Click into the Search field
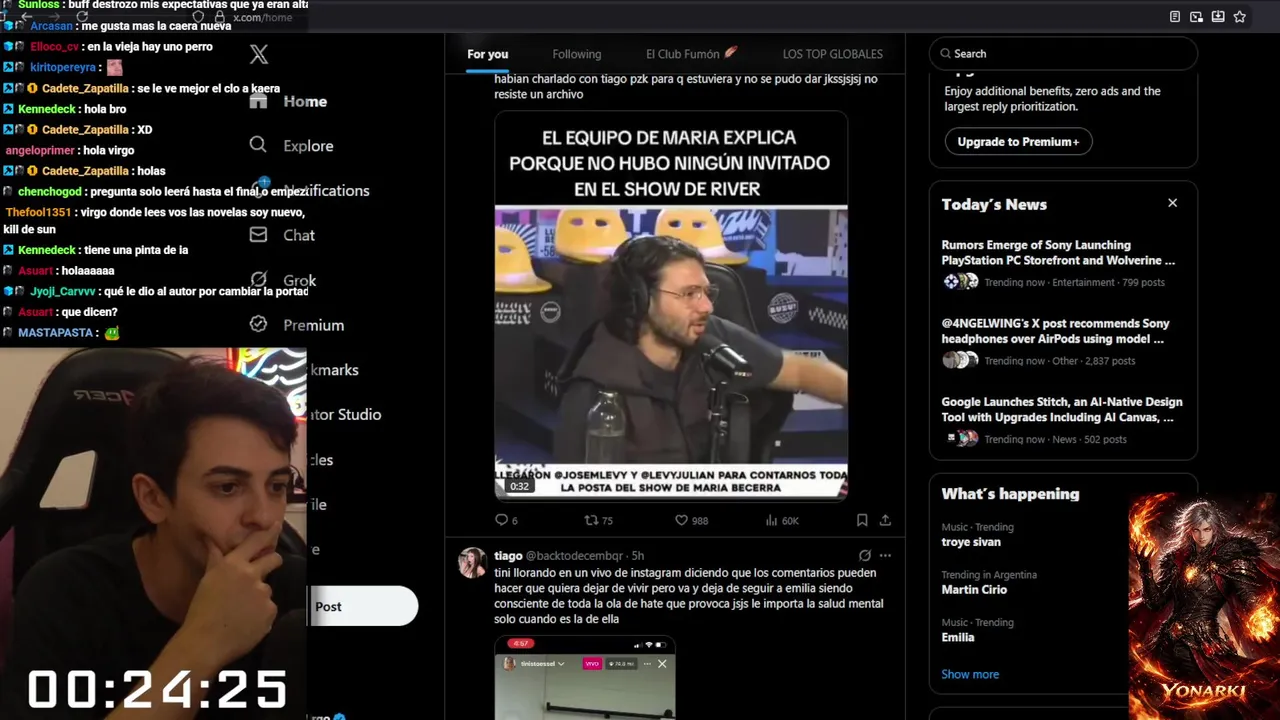1280x720 pixels. click(1063, 54)
